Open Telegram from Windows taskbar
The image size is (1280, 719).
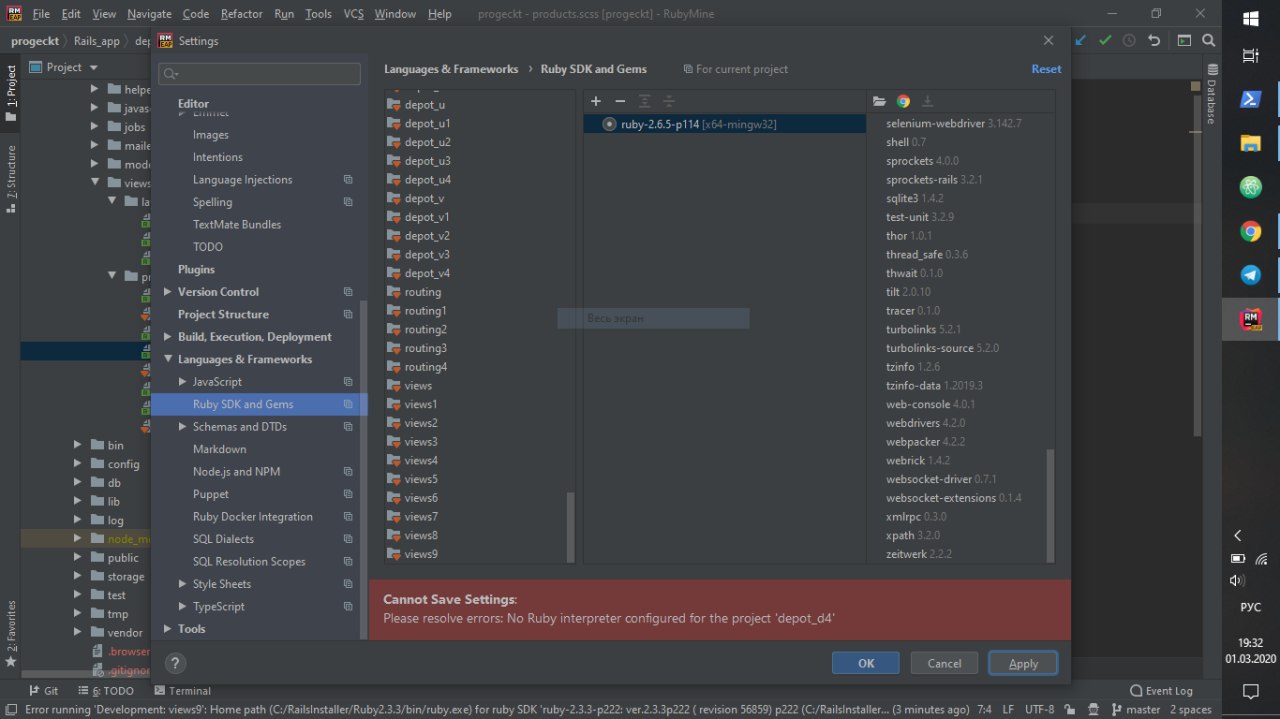tap(1250, 275)
